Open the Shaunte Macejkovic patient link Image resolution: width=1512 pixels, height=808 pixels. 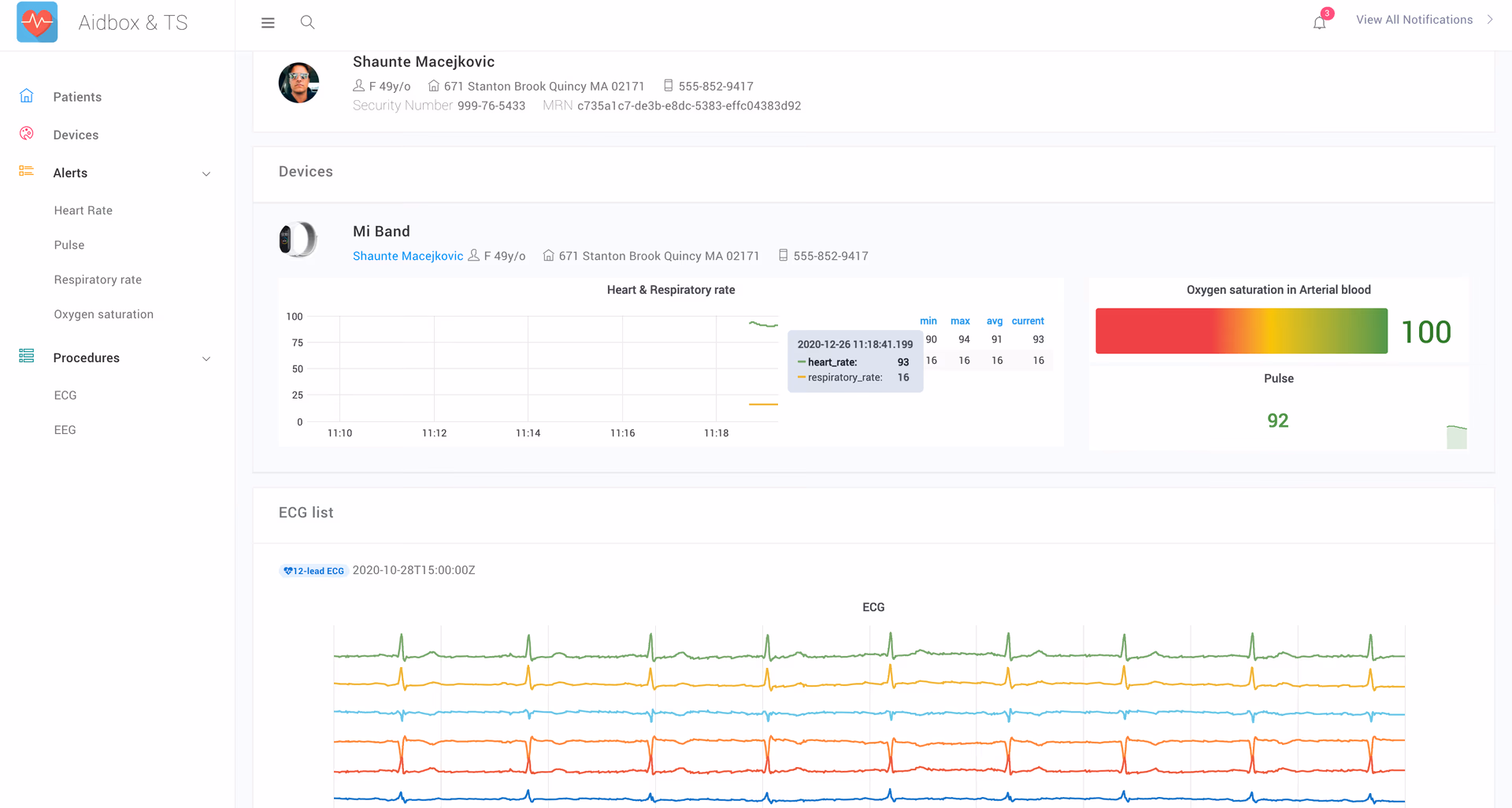(x=407, y=256)
